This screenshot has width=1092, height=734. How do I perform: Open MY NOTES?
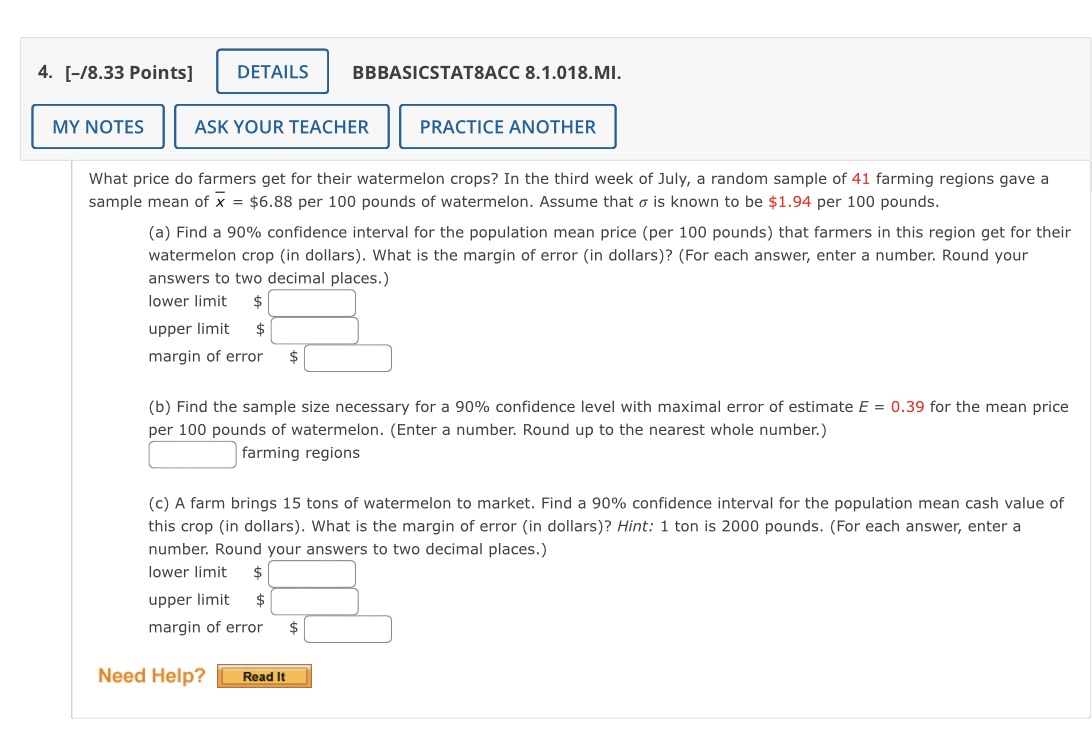click(97, 126)
